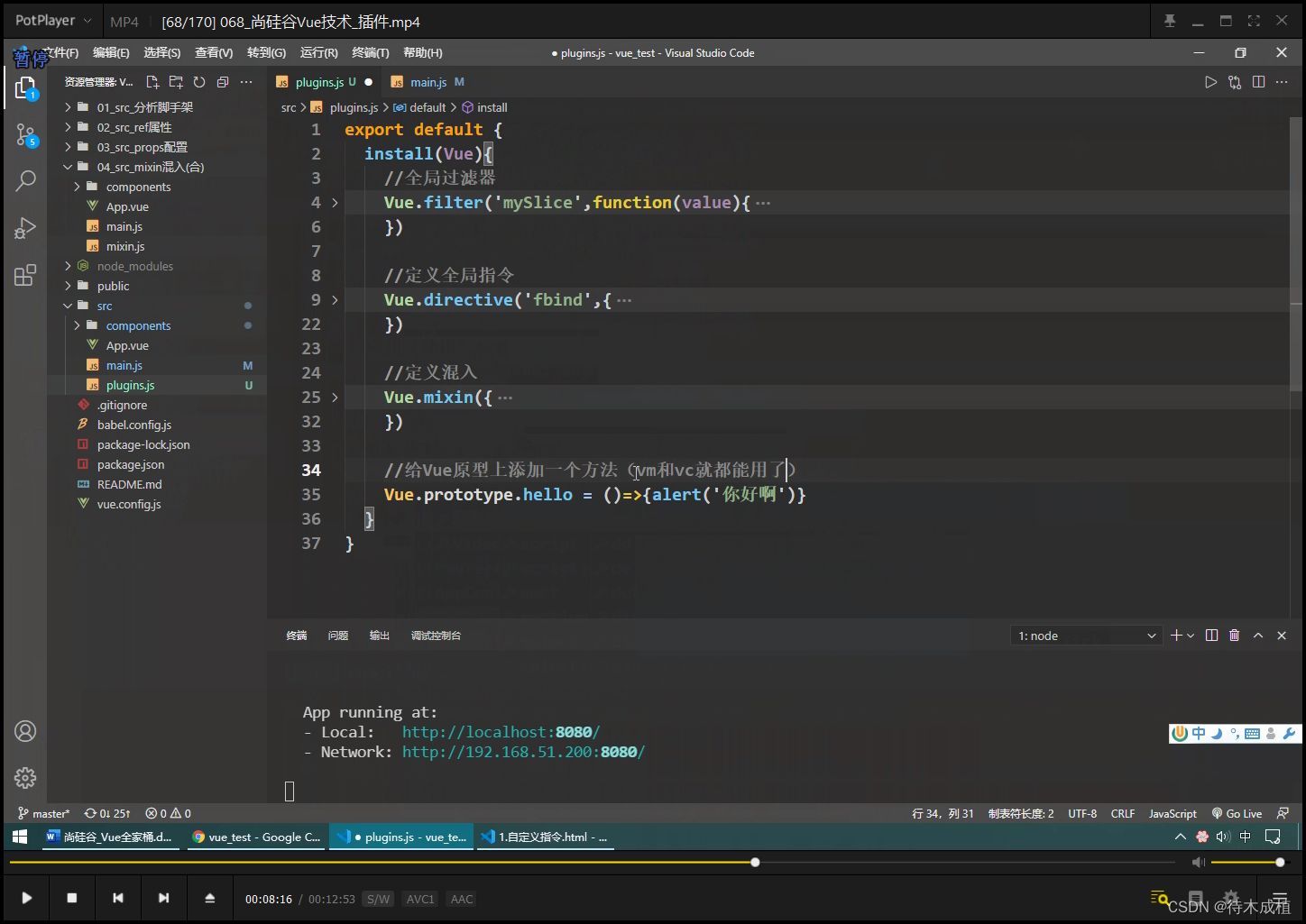Open the Extensions view
Image resolution: width=1306 pixels, height=924 pixels.
click(x=25, y=275)
